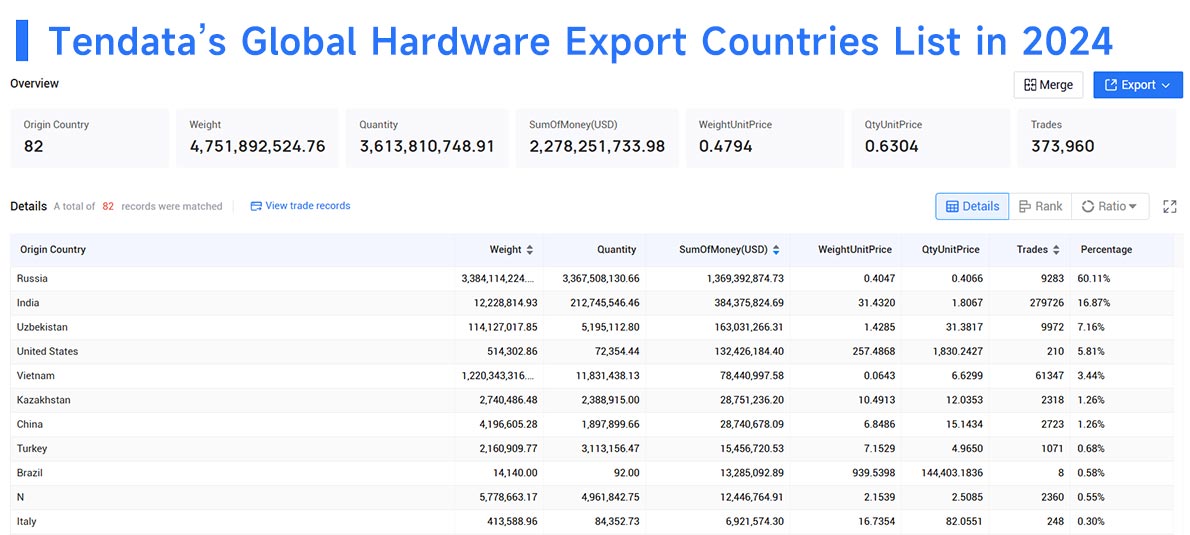Viewport: 1190px width, 535px height.
Task: Click Russia's 60.11% percentage cell
Action: pyautogui.click(x=1094, y=279)
